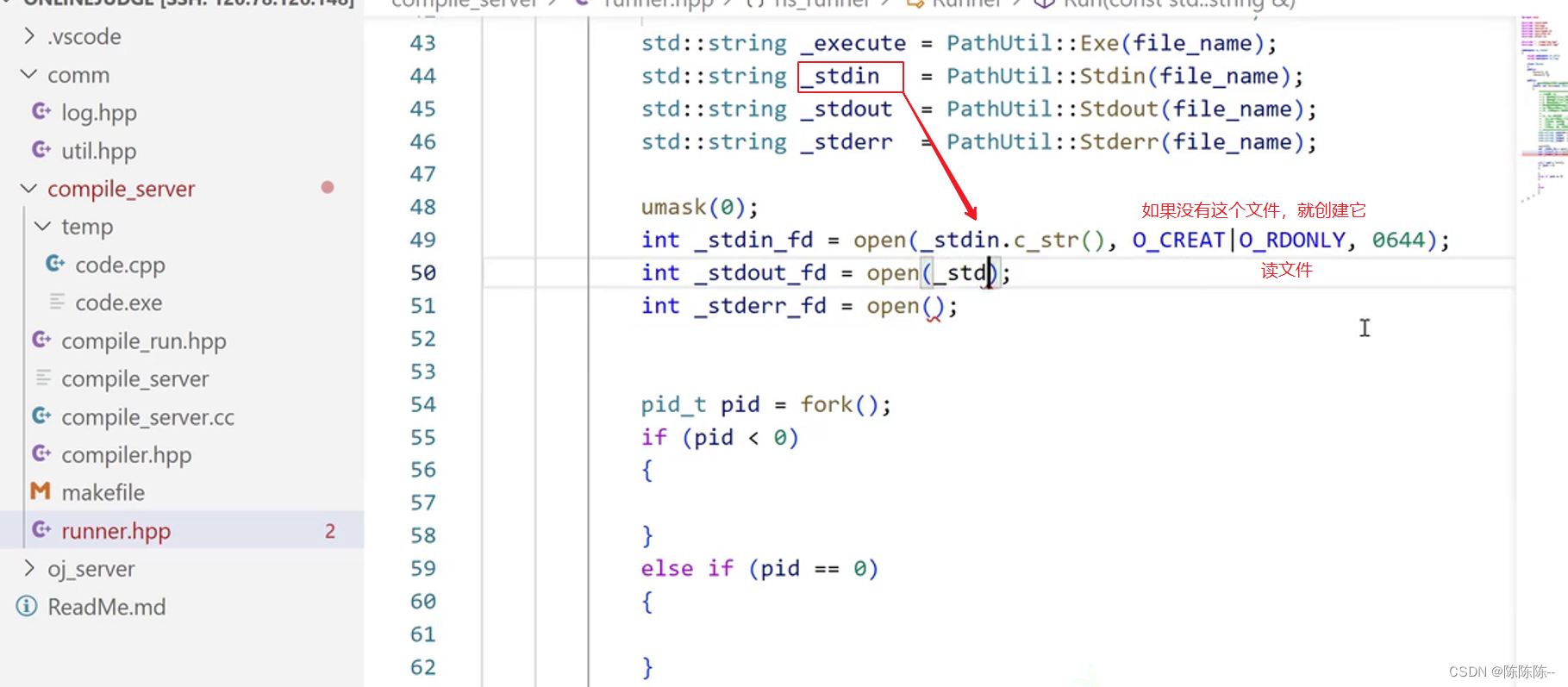This screenshot has height=687, width=1568.
Task: Click 'else if' keyword on line 59
Action: pos(687,568)
